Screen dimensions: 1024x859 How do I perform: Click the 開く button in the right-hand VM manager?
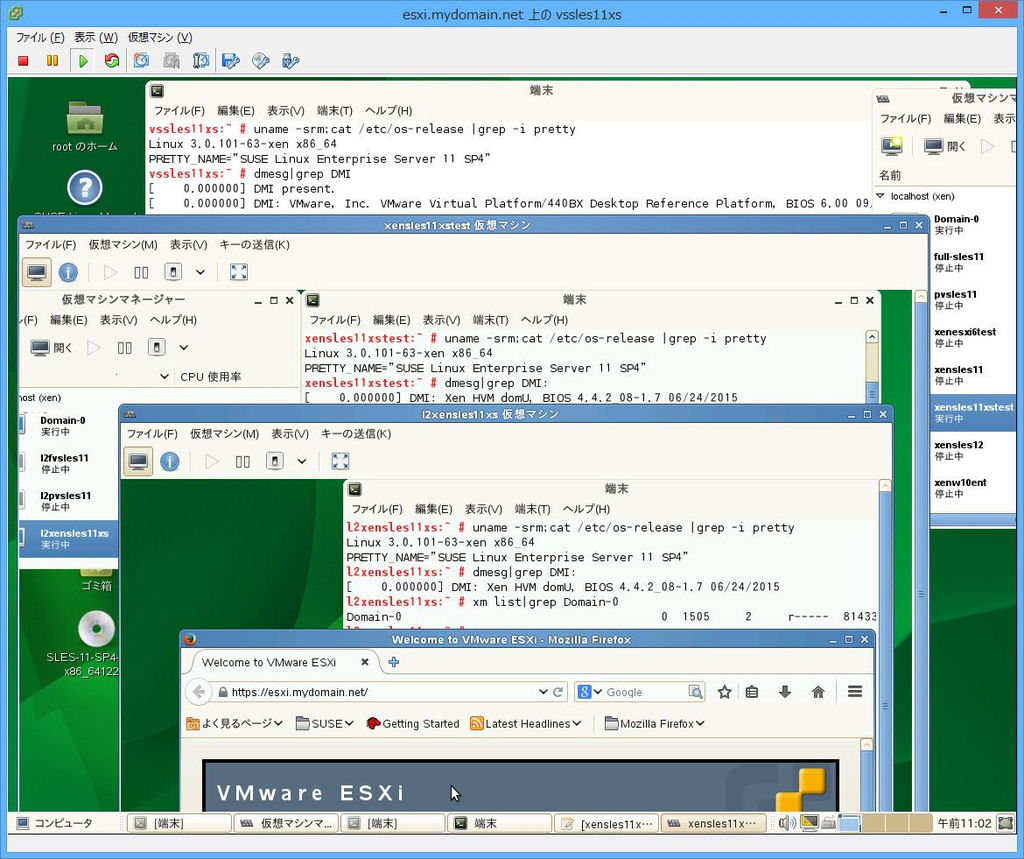point(945,146)
